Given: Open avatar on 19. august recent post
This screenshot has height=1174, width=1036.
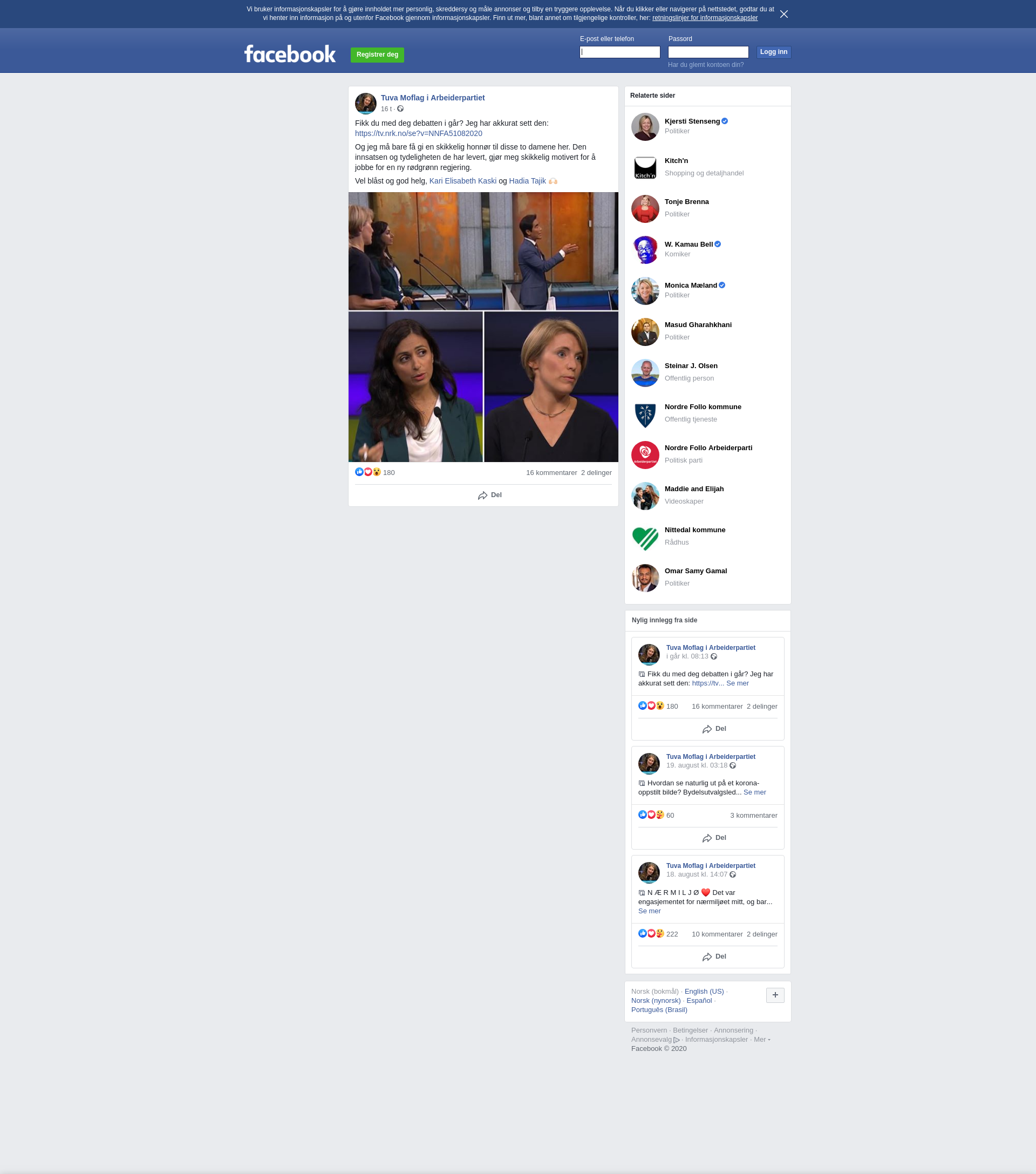Looking at the screenshot, I should click(649, 764).
